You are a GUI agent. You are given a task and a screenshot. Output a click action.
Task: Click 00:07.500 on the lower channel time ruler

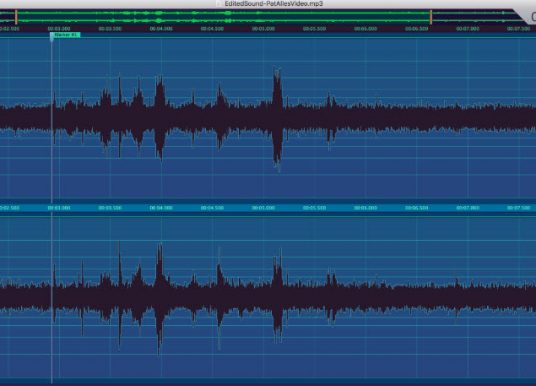tap(519, 208)
